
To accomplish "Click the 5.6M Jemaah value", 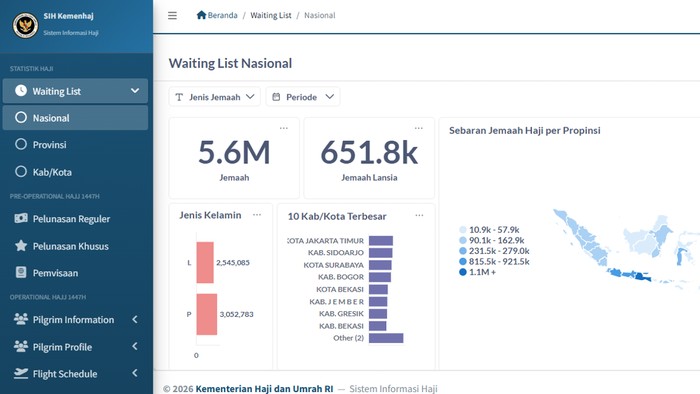I will tap(234, 152).
